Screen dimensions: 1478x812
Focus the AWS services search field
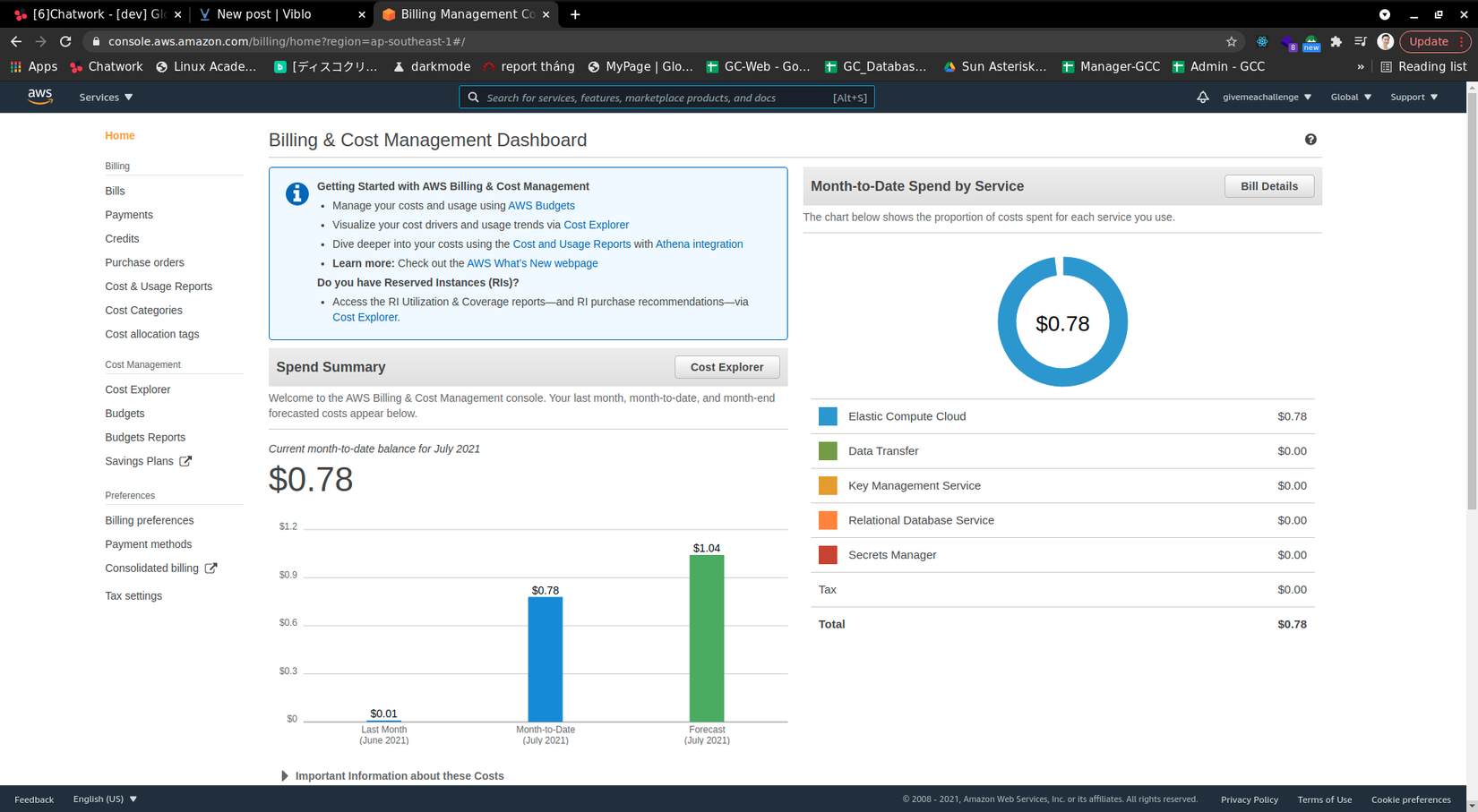(x=666, y=98)
